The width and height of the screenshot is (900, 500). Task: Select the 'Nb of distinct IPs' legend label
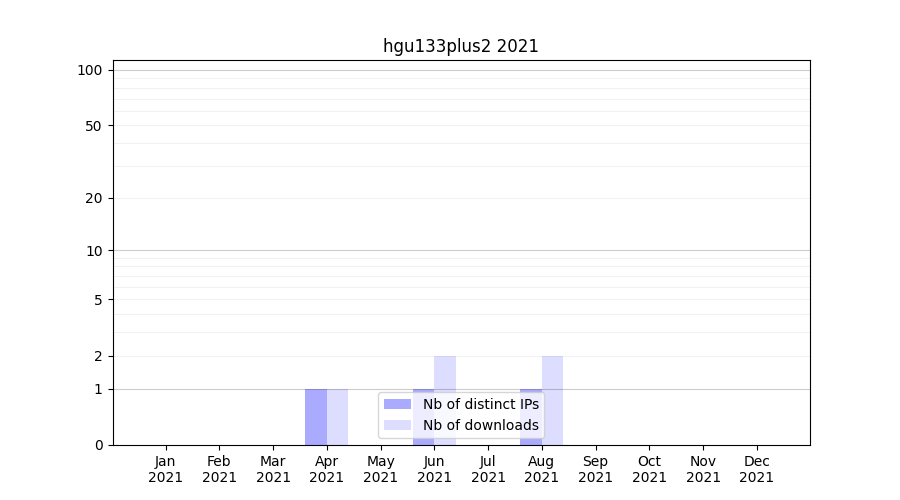480,404
